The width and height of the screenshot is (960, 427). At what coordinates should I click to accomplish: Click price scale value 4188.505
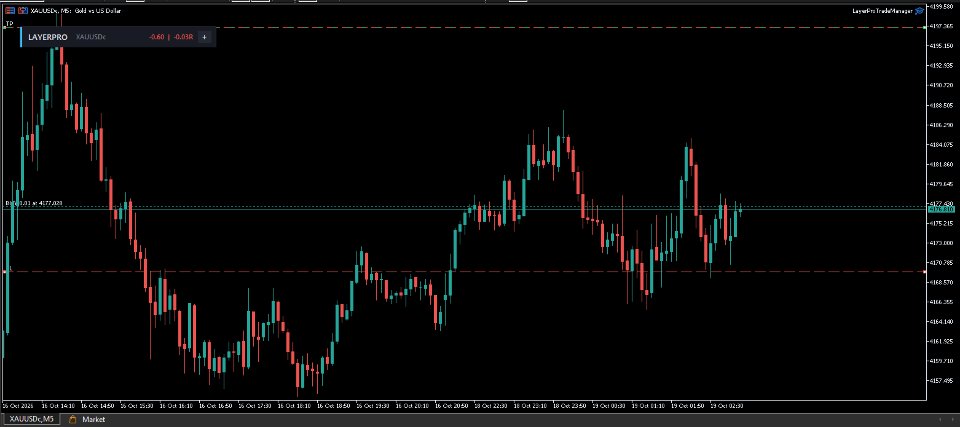pyautogui.click(x=942, y=105)
